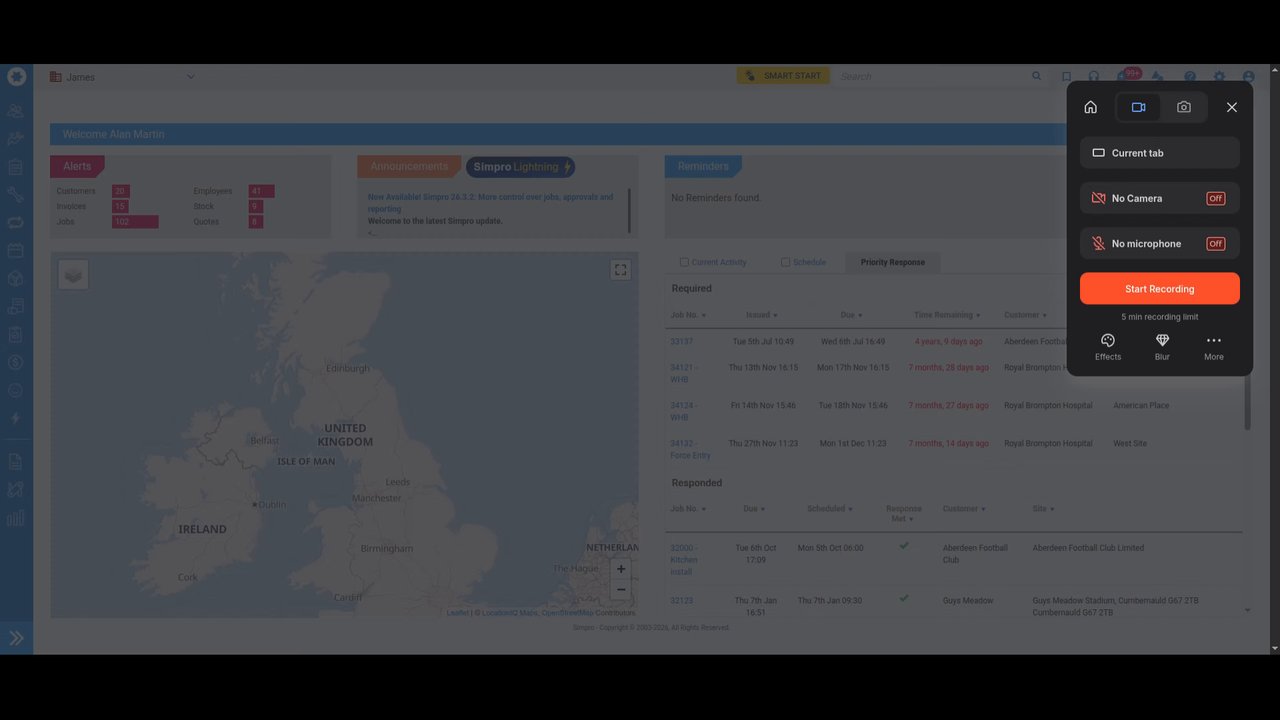Viewport: 1280px width, 720px height.
Task: Open the recorder home icon
Action: pos(1090,107)
